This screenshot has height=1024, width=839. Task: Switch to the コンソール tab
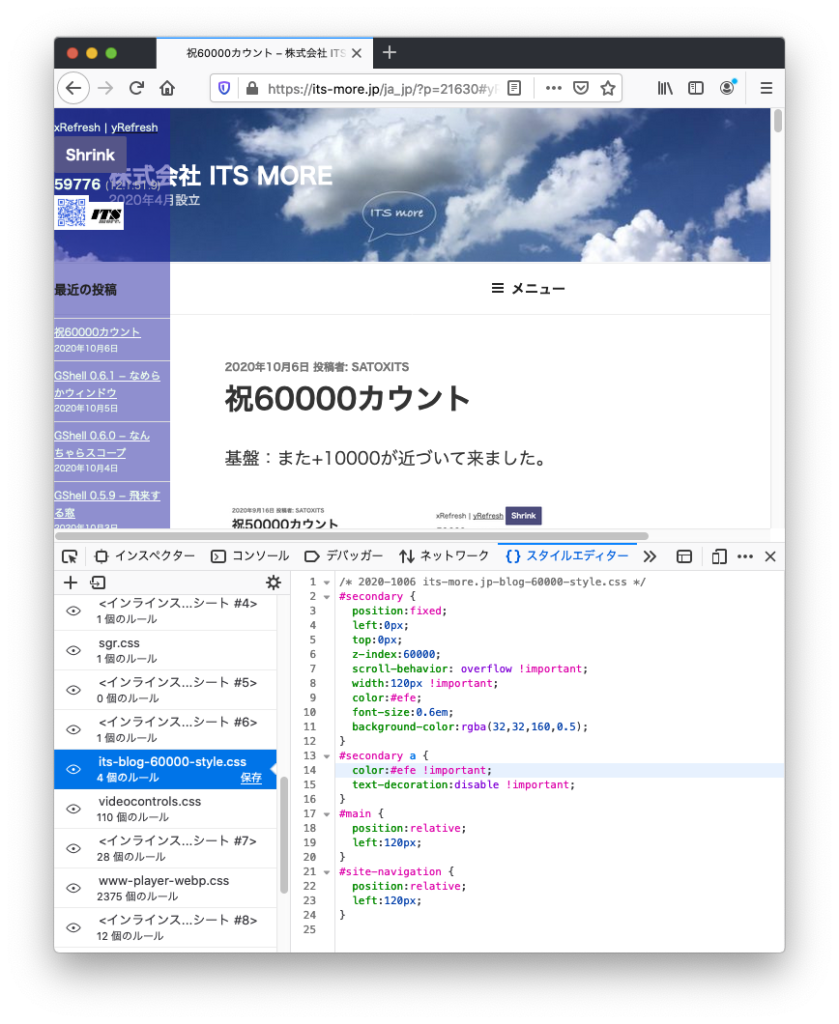coord(250,557)
